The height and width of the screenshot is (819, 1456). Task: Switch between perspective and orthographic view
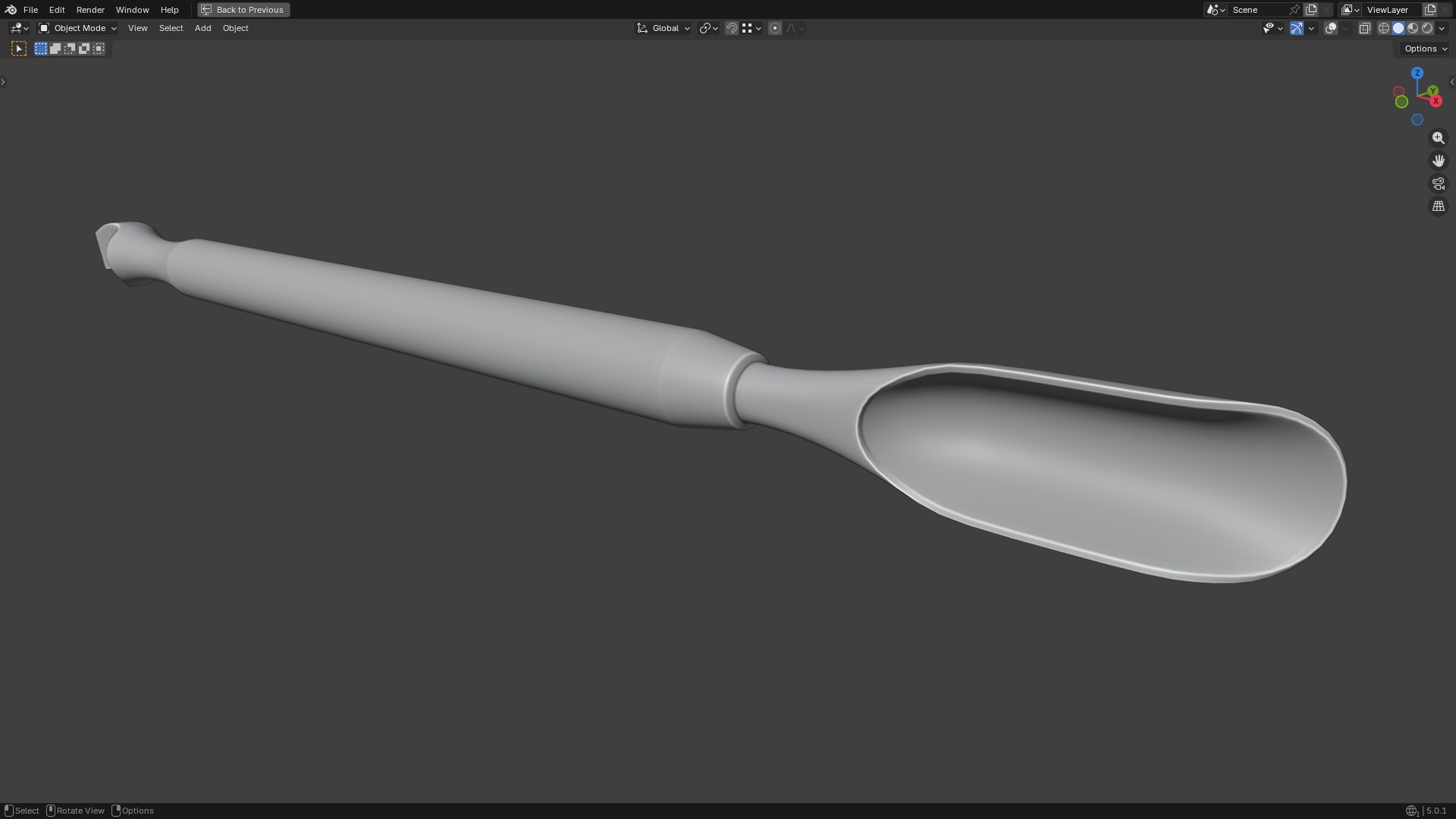tap(1439, 206)
